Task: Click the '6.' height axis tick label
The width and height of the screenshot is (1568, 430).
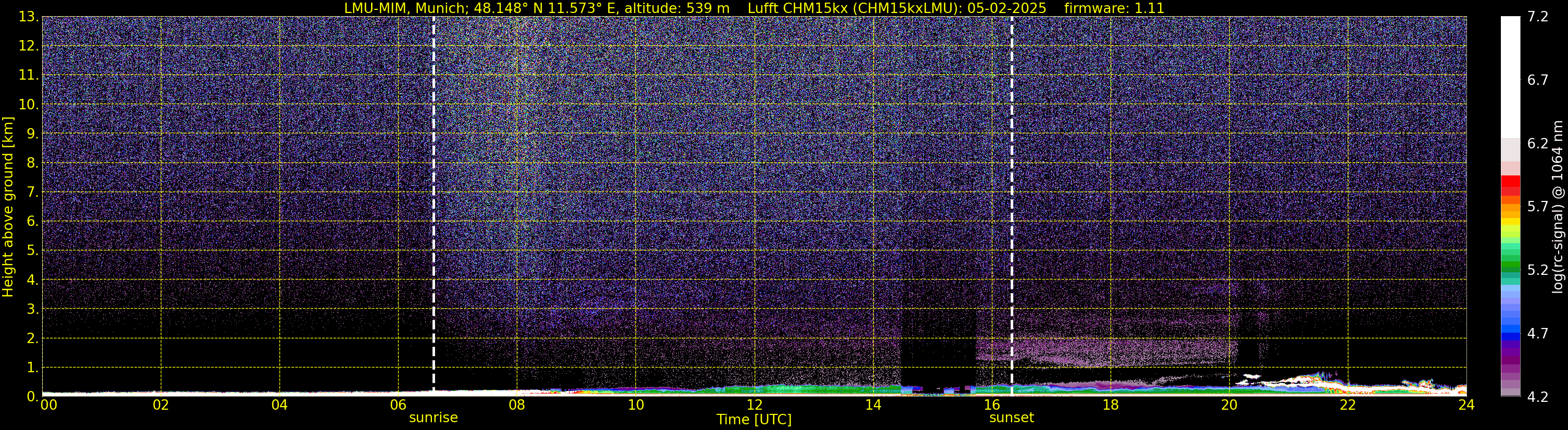Action: (32, 222)
